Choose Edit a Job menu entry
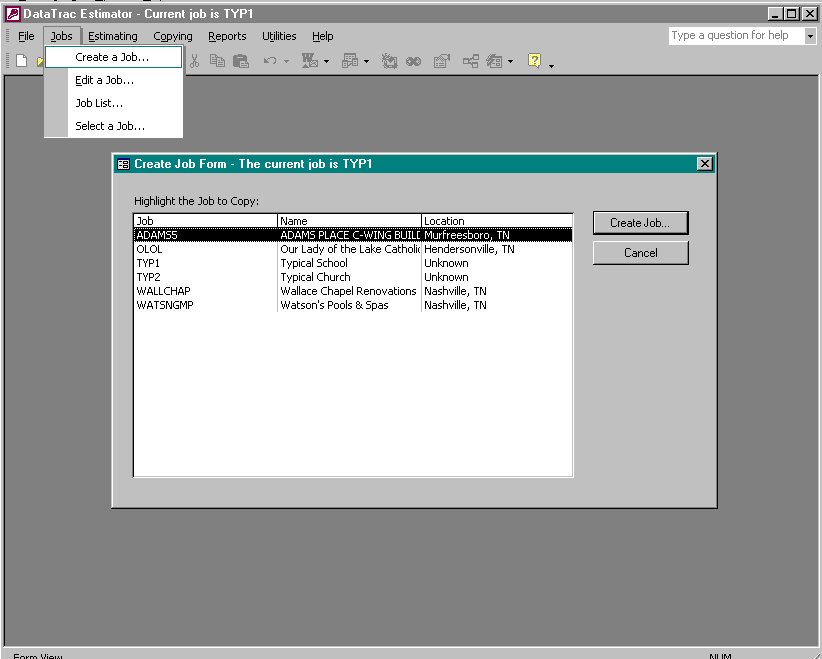This screenshot has height=659, width=822. click(x=114, y=80)
